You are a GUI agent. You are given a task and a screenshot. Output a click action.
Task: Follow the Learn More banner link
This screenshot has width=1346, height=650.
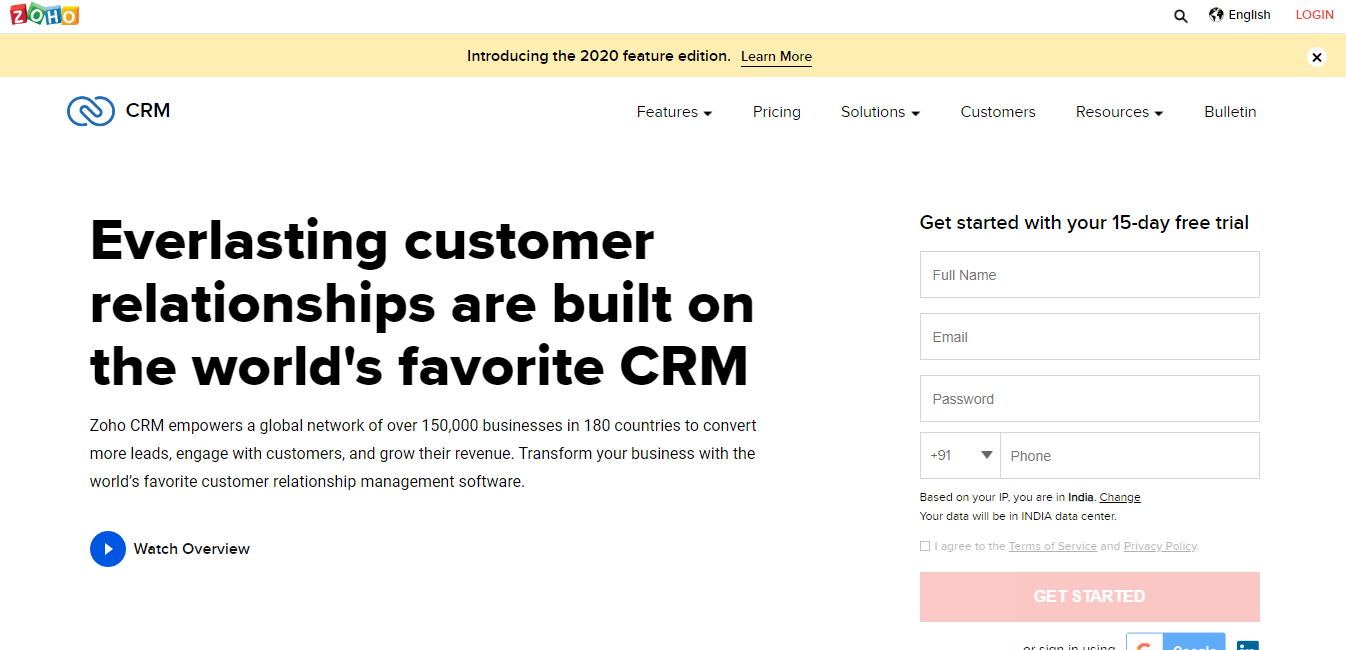776,57
